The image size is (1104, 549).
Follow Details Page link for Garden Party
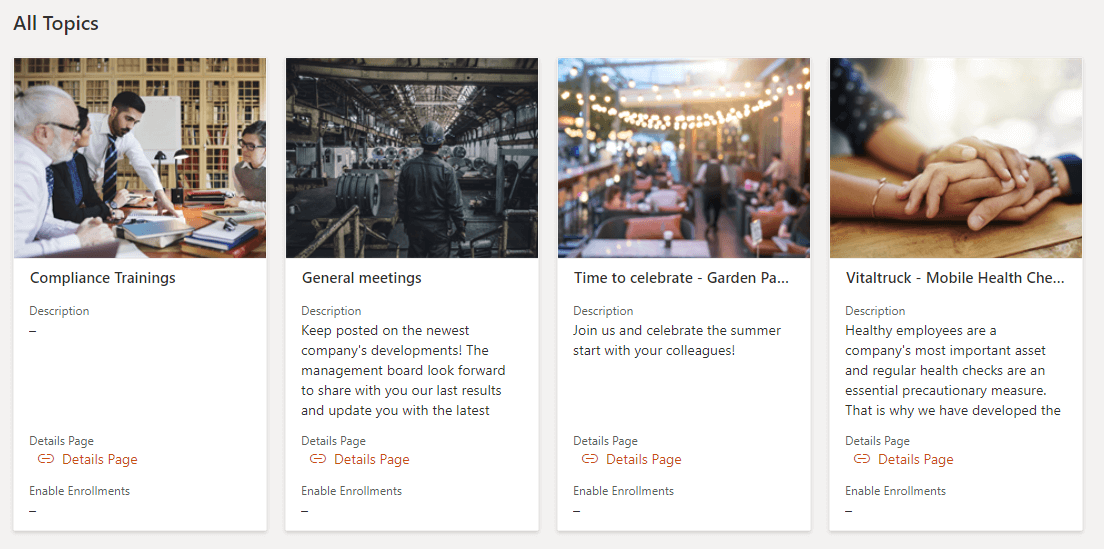pos(644,460)
